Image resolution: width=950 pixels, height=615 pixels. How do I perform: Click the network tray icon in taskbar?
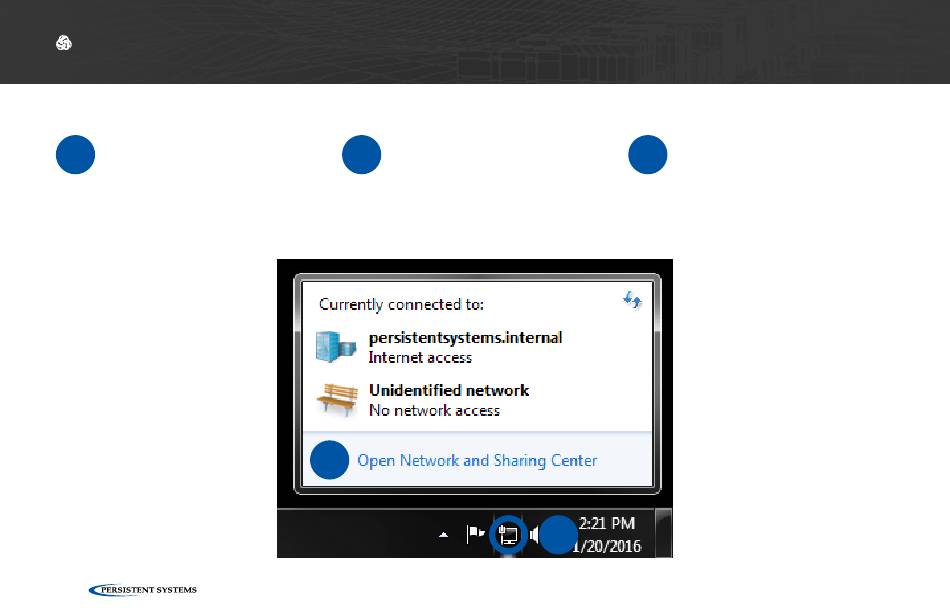pyautogui.click(x=508, y=534)
